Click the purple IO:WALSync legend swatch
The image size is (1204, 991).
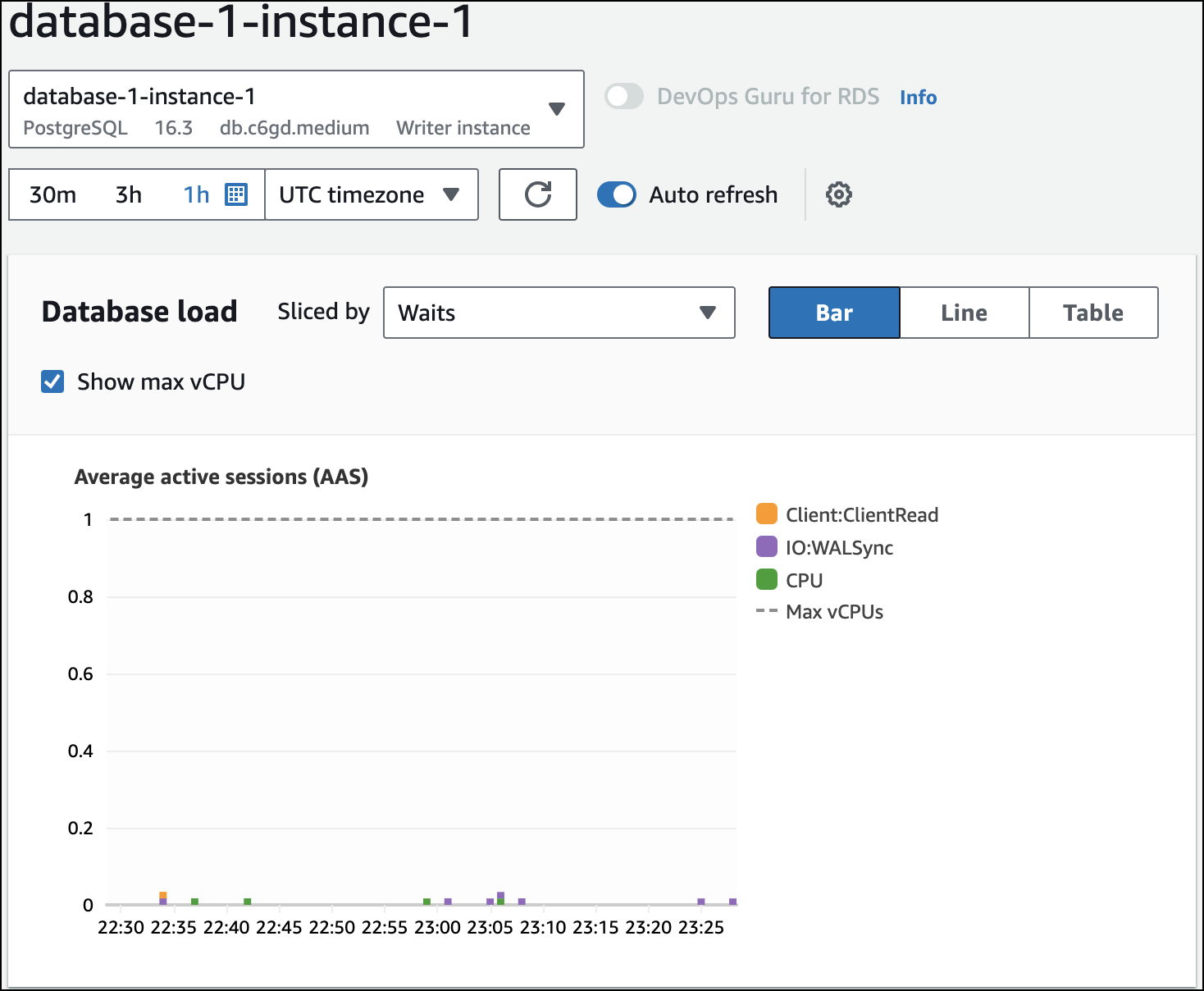point(765,546)
